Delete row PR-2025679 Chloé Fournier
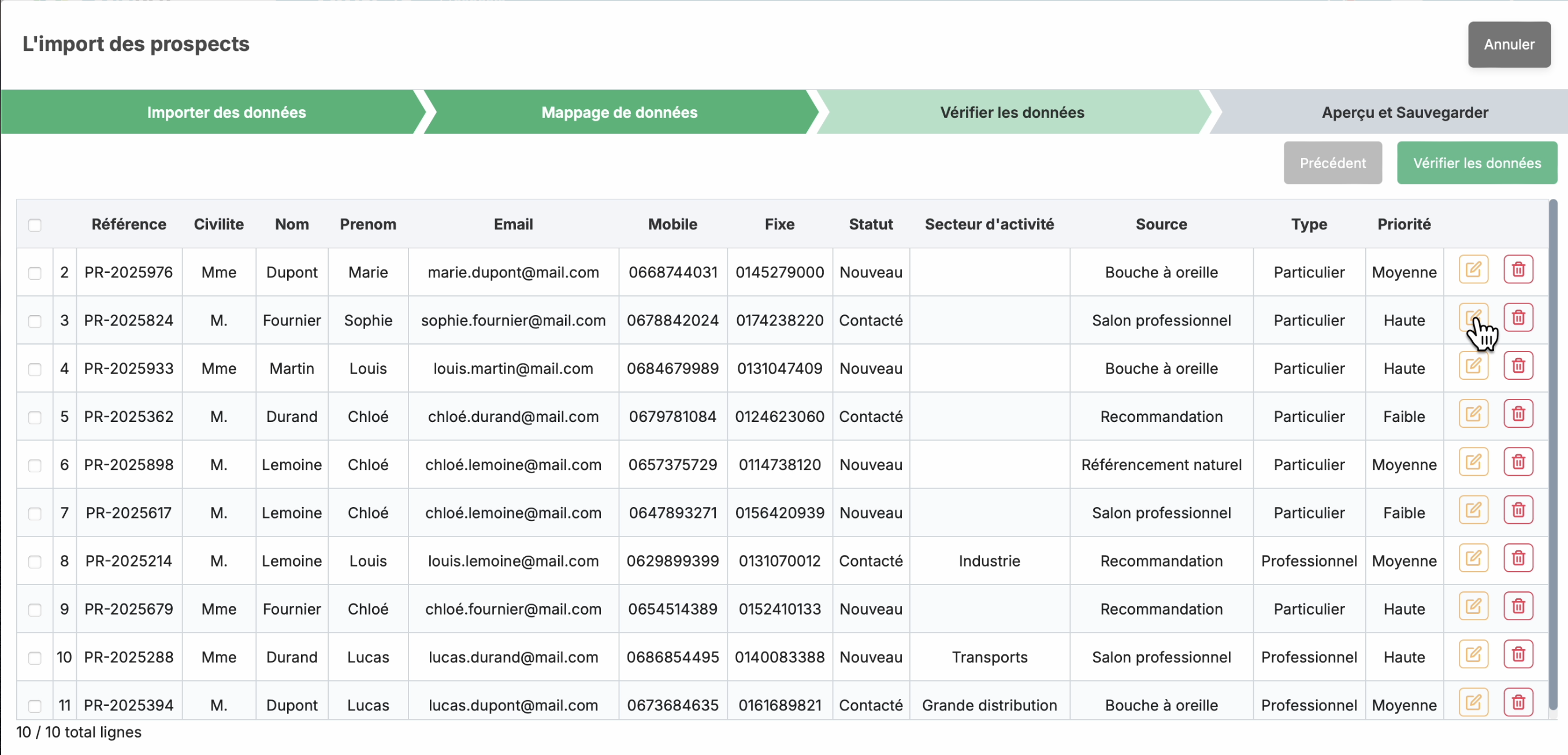 tap(1518, 606)
